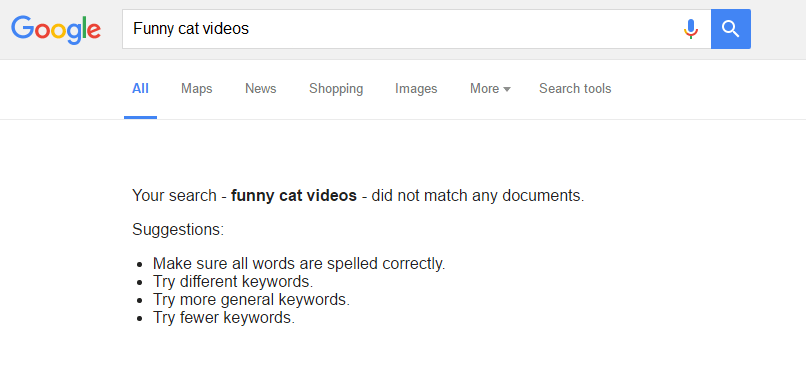Click the 'Try different keywords' suggestion
This screenshot has width=806, height=384.
click(233, 282)
